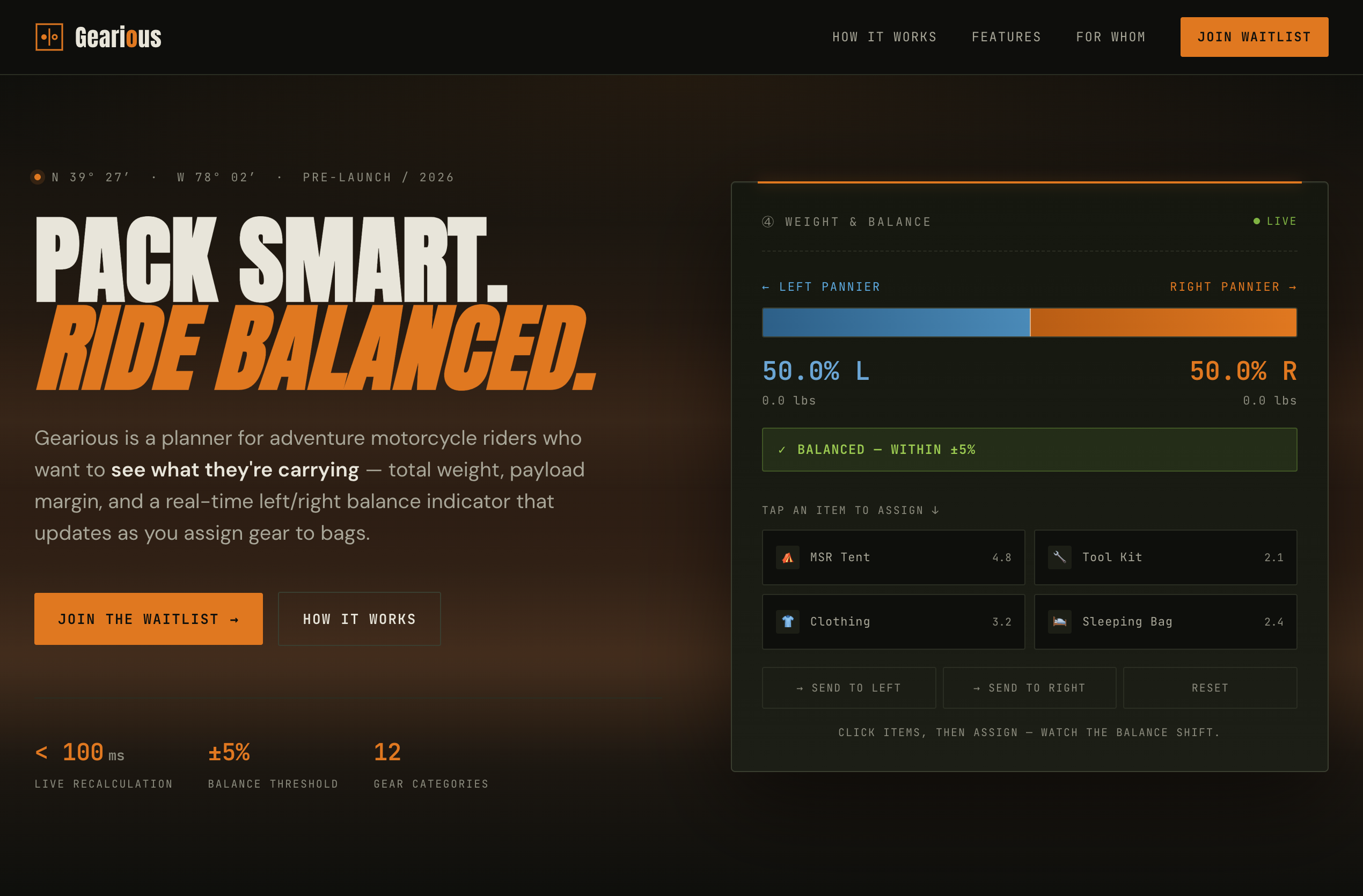The height and width of the screenshot is (896, 1363).
Task: Click the orange right pannier bar segment
Action: 1163,322
